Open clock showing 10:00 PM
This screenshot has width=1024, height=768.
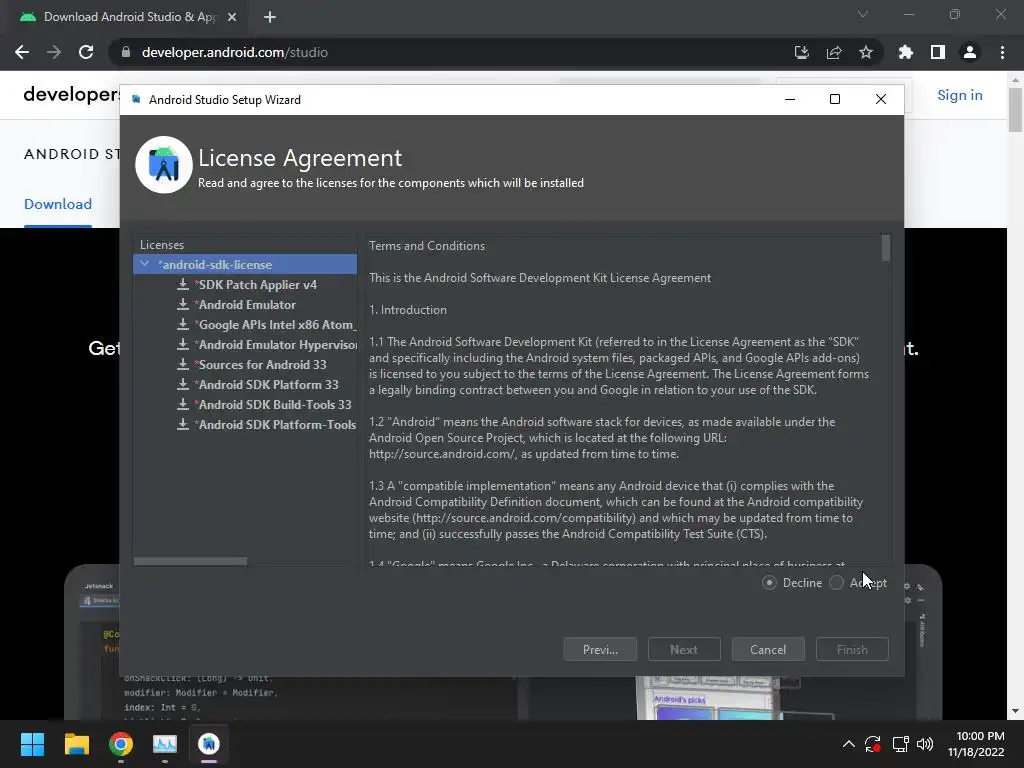(976, 744)
